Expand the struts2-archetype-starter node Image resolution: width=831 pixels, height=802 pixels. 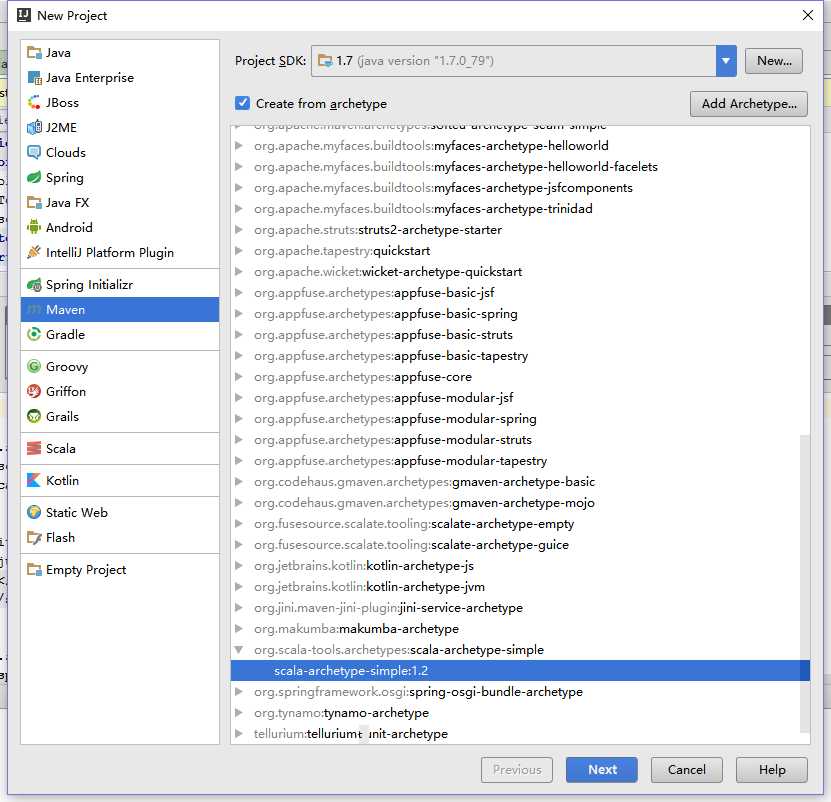click(239, 230)
